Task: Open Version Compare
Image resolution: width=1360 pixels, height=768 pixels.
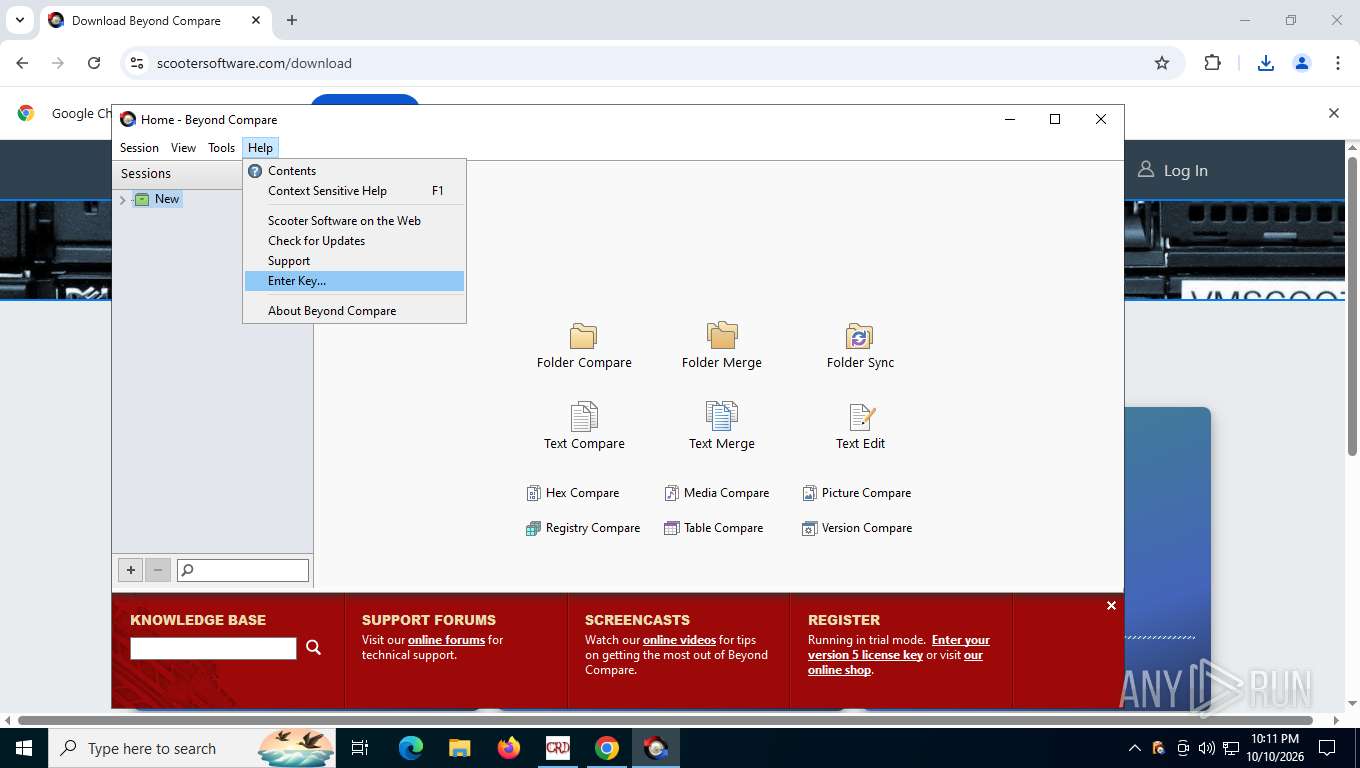Action: (x=857, y=528)
